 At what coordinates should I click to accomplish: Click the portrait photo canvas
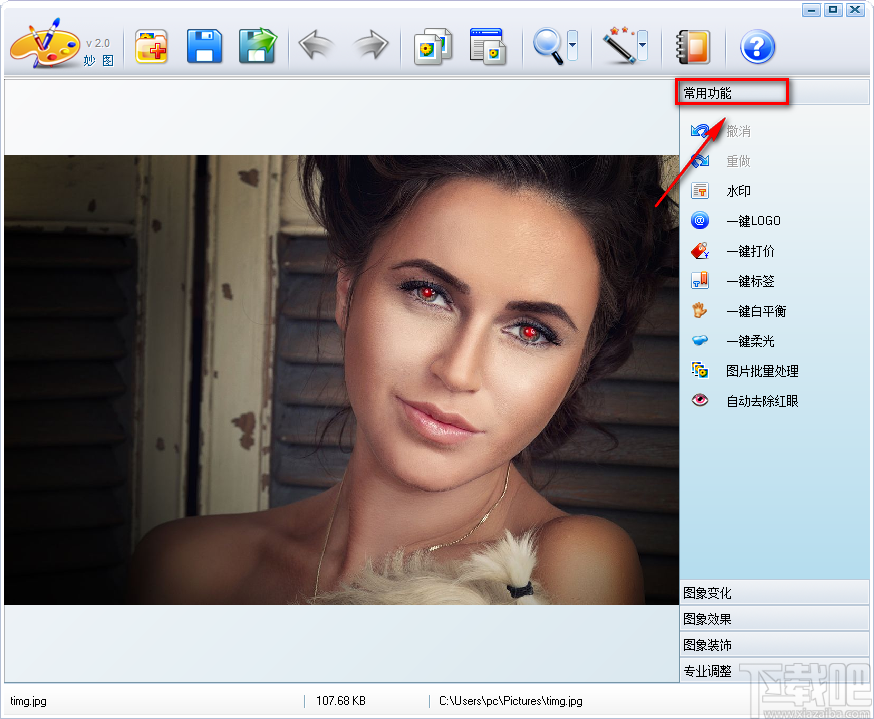tap(341, 380)
